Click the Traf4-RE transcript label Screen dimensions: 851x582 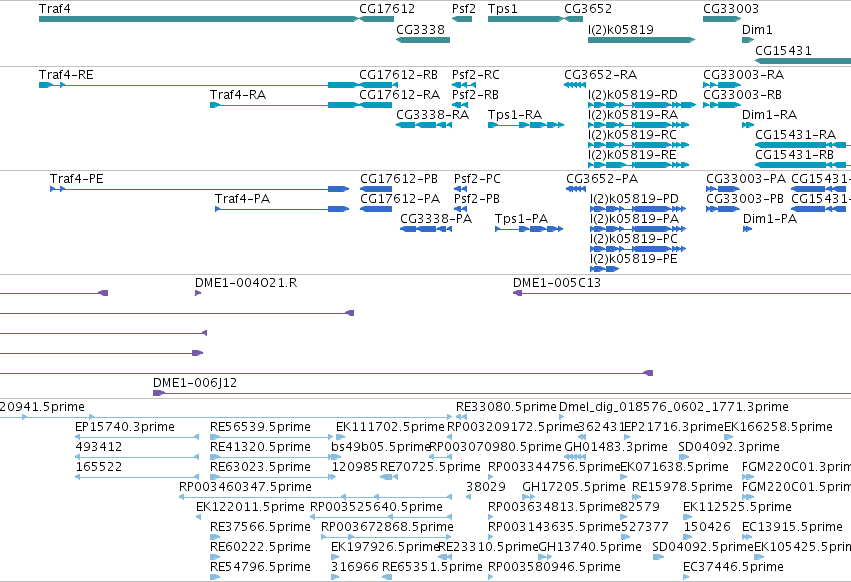tap(66, 74)
